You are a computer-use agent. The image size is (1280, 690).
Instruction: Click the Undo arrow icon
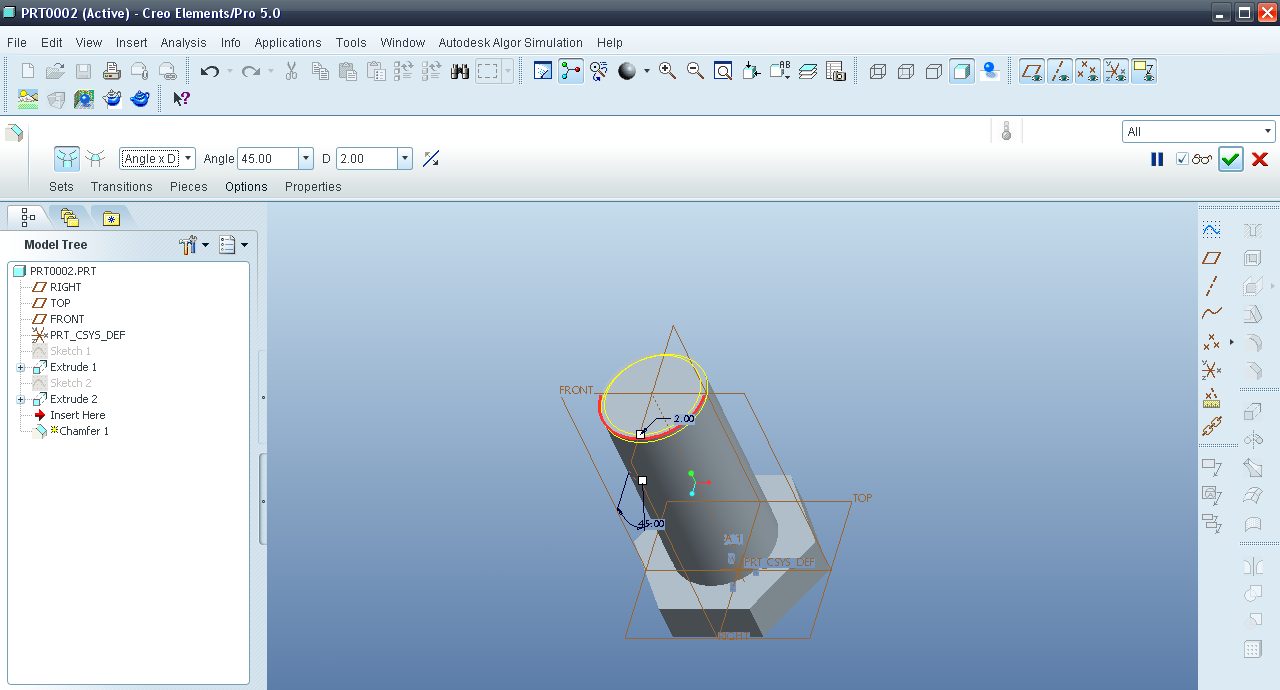point(209,71)
